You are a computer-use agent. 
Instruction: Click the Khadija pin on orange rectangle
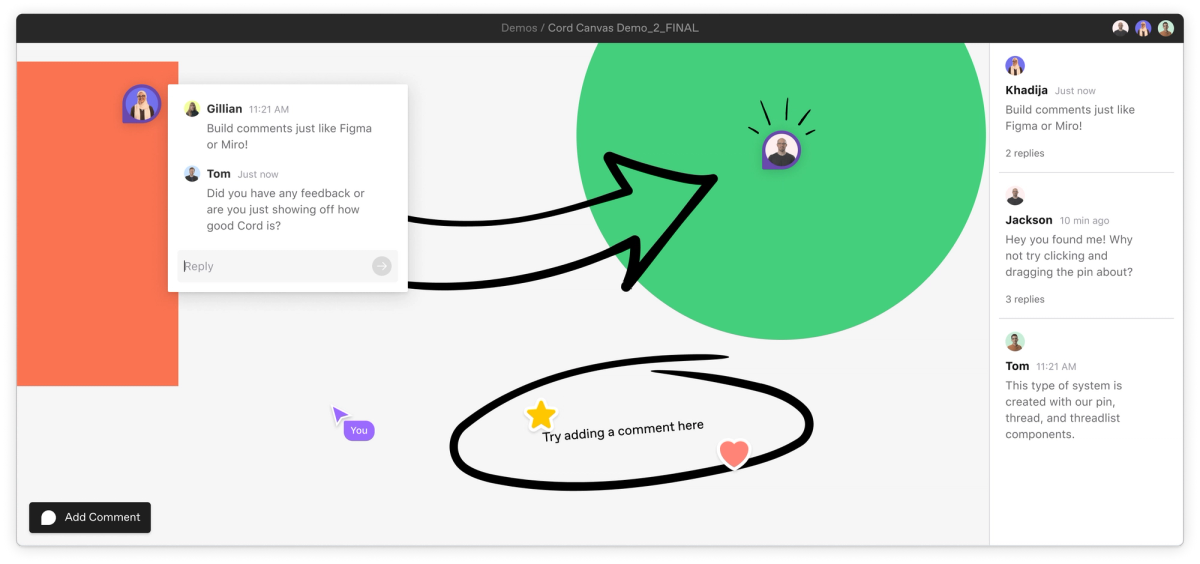141,104
